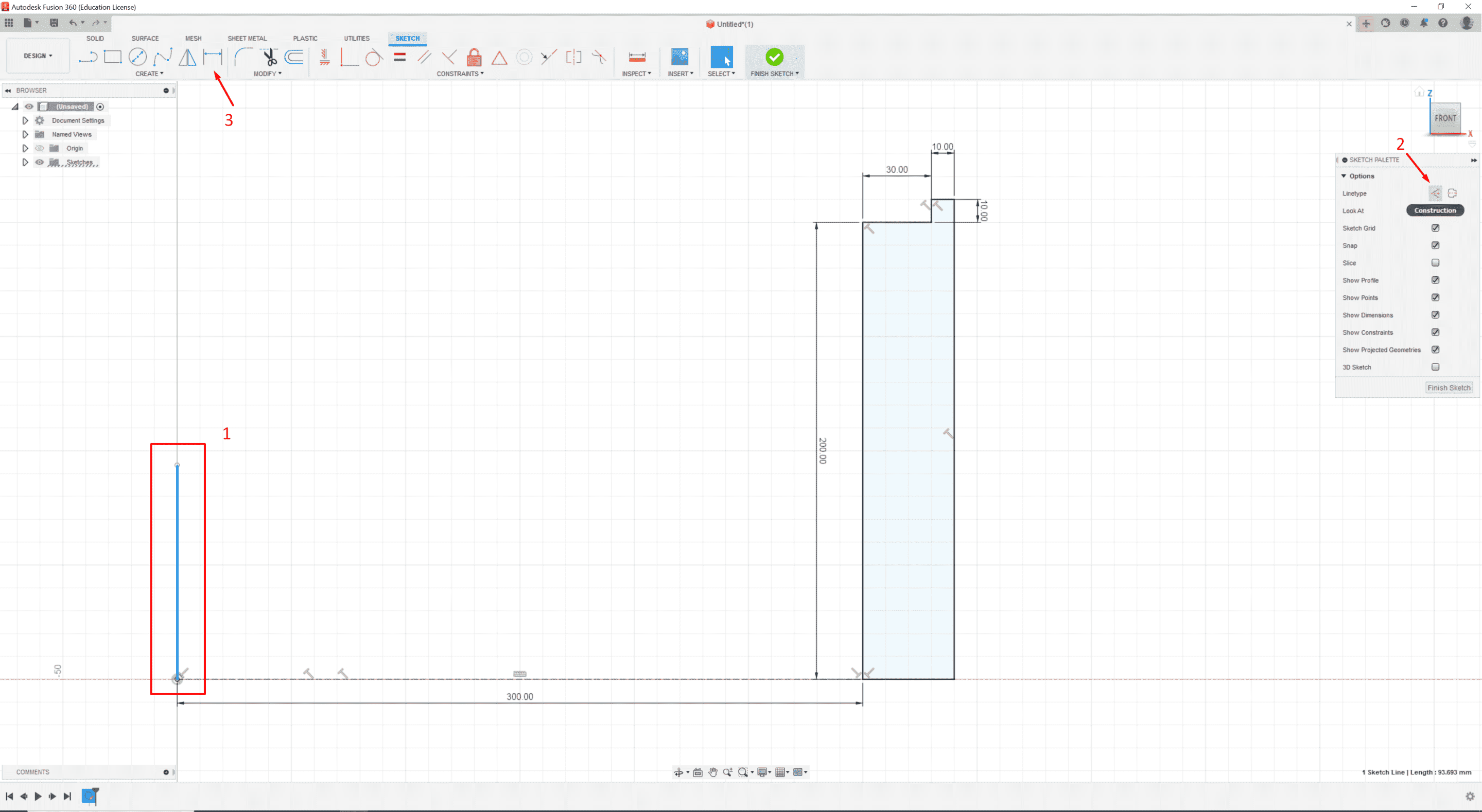This screenshot has width=1482, height=812.
Task: Uncheck the Show Dimensions checkbox
Action: pyautogui.click(x=1435, y=314)
